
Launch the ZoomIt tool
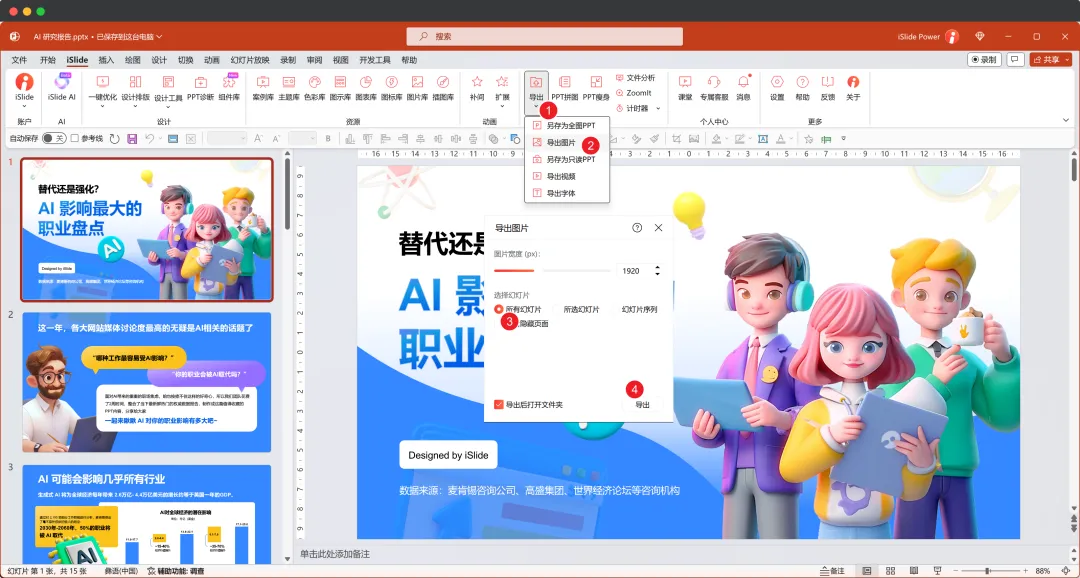tap(638, 92)
